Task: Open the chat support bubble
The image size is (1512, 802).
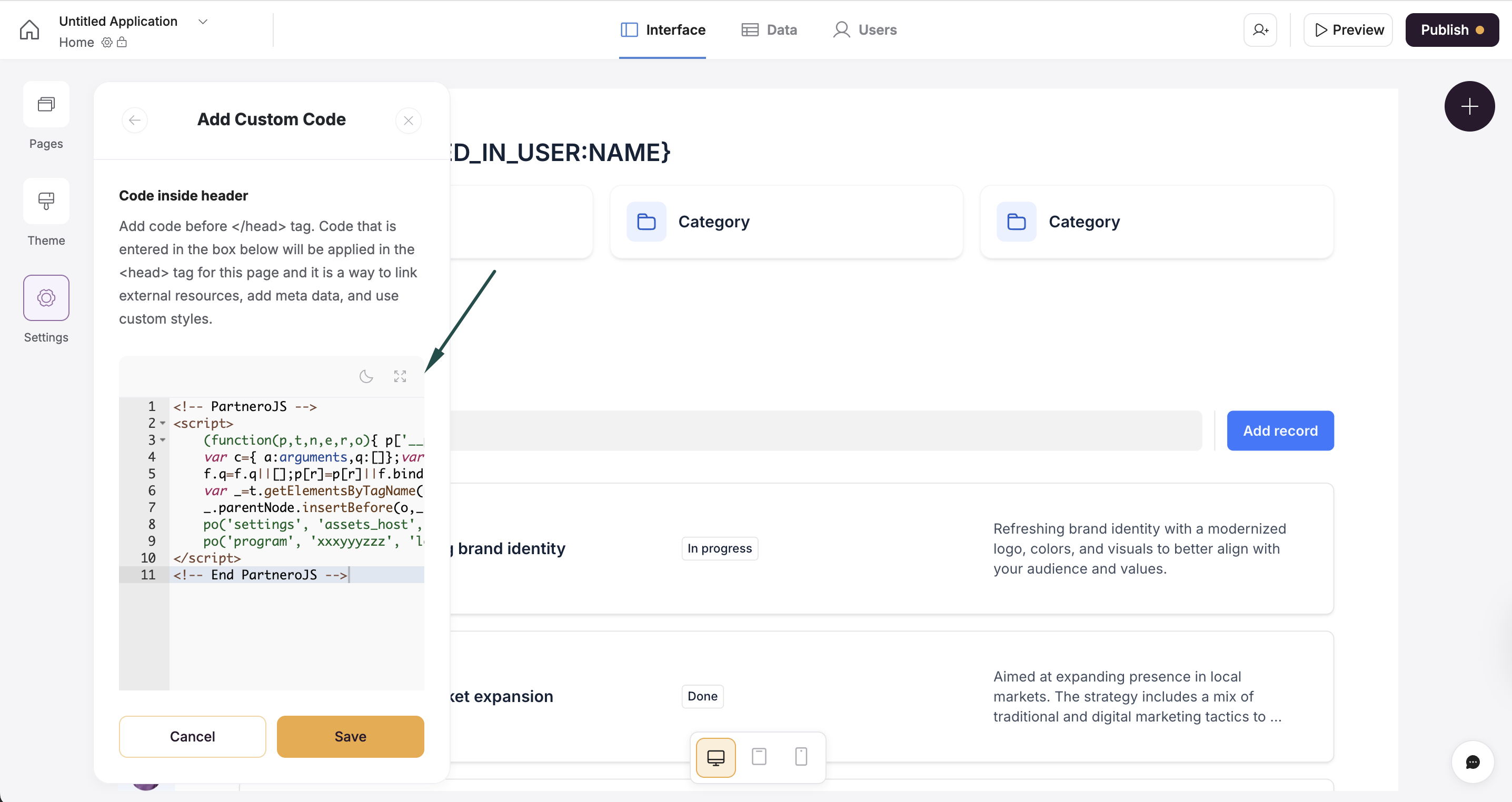Action: pos(1472,762)
